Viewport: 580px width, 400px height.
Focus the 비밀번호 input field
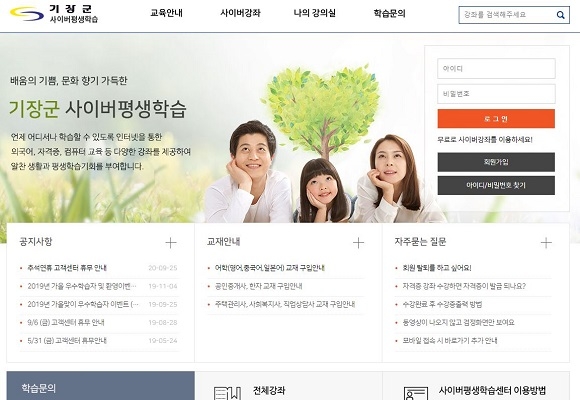496,94
